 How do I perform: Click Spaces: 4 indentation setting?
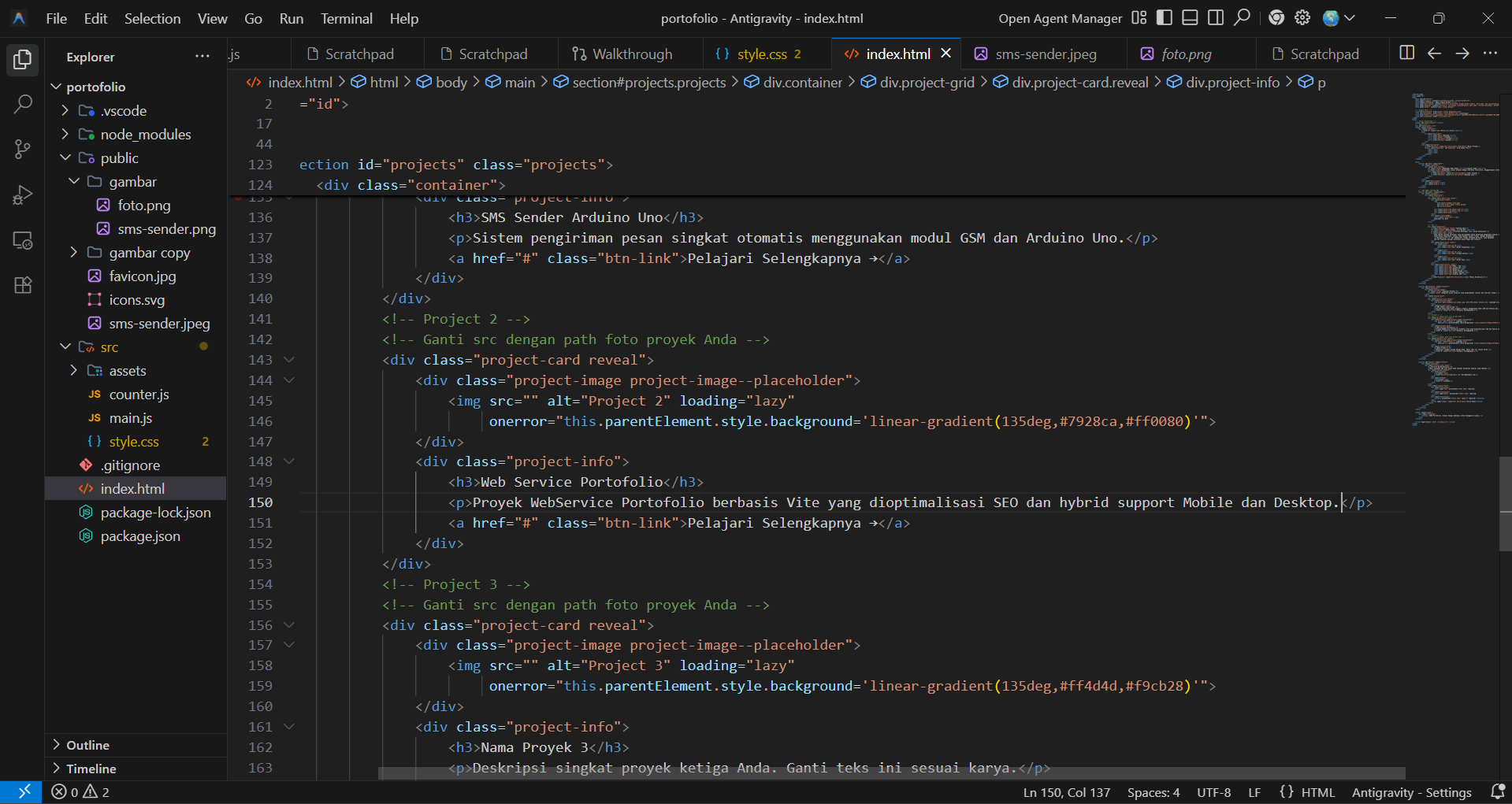[1154, 792]
